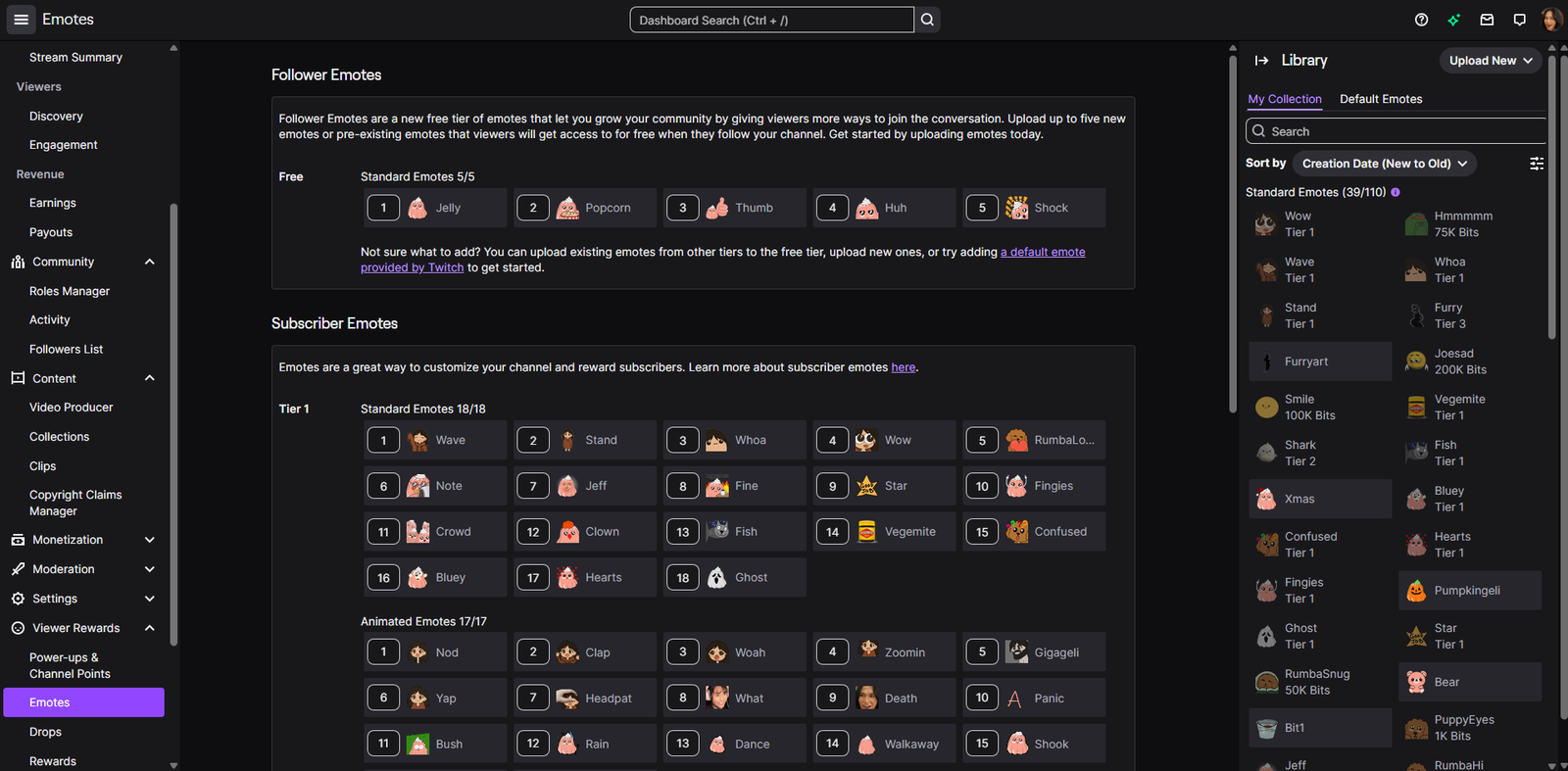Choose Bear emote in library
The width and height of the screenshot is (1568, 771).
pos(1470,682)
